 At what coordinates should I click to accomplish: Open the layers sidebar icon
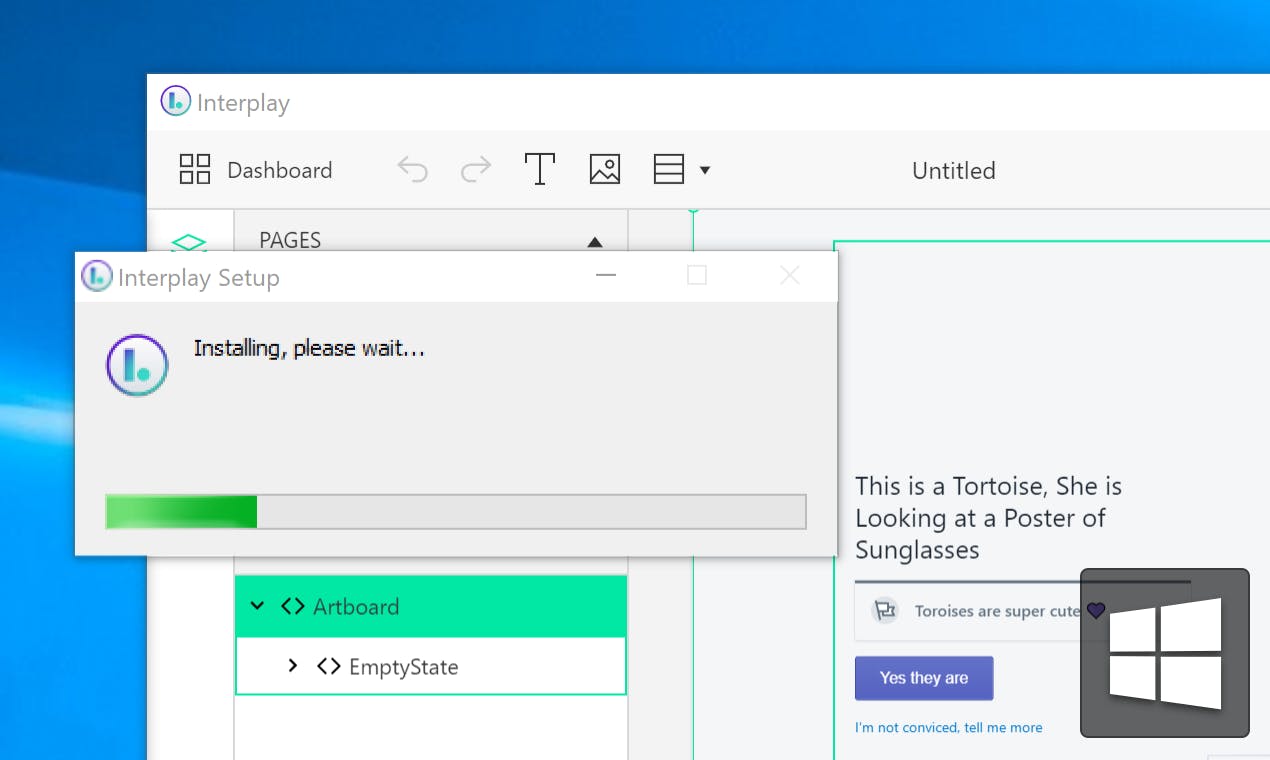tap(189, 242)
